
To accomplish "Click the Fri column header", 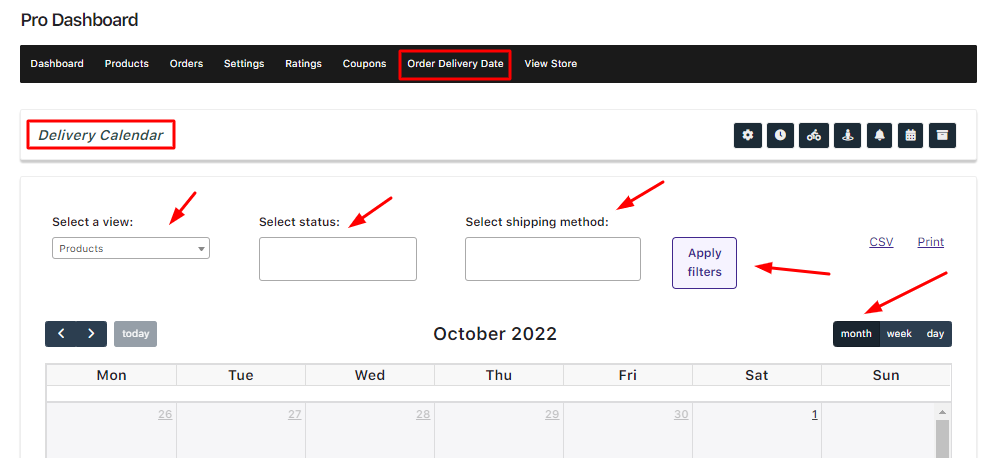I will coord(628,375).
